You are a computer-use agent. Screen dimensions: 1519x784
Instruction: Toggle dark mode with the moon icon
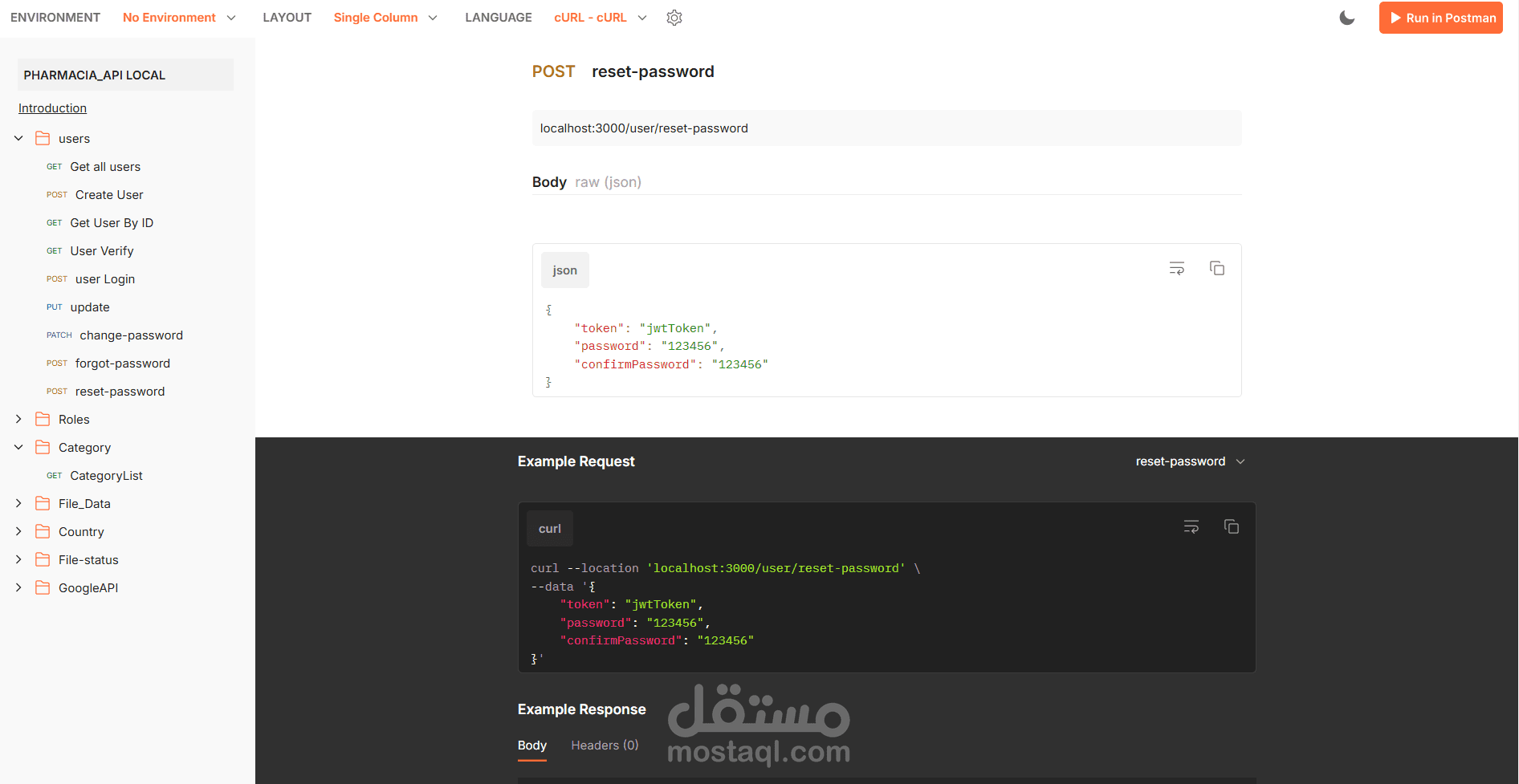pos(1347,18)
